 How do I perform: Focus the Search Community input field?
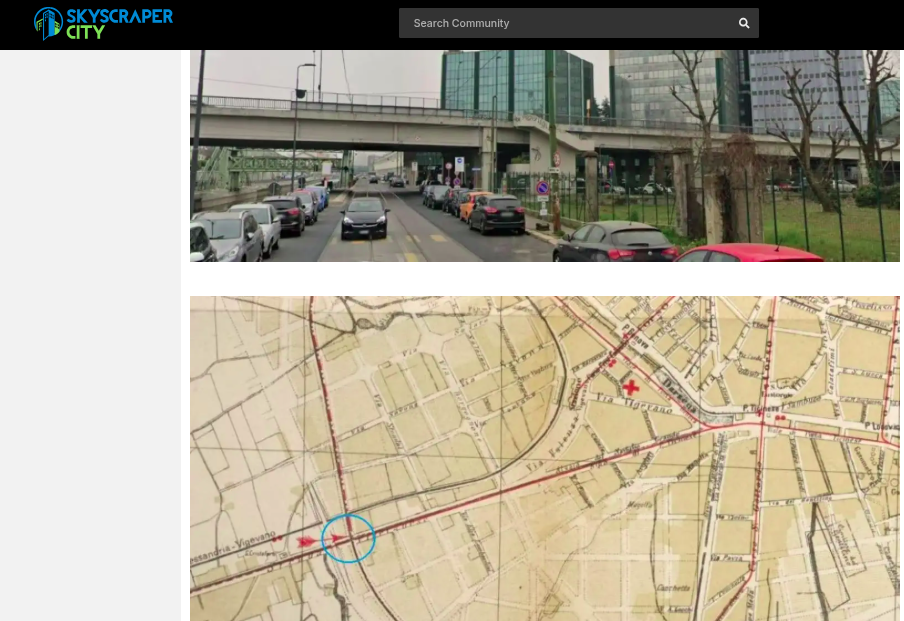pyautogui.click(x=565, y=23)
